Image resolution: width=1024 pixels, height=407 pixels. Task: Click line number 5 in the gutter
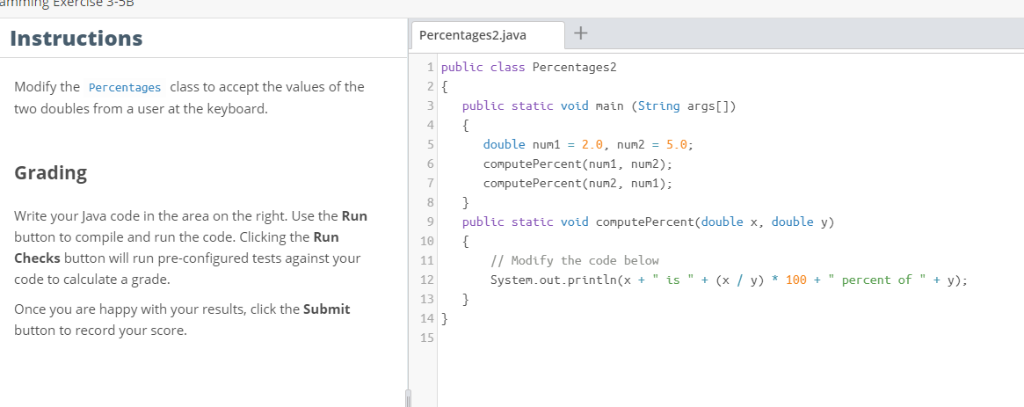(x=430, y=144)
